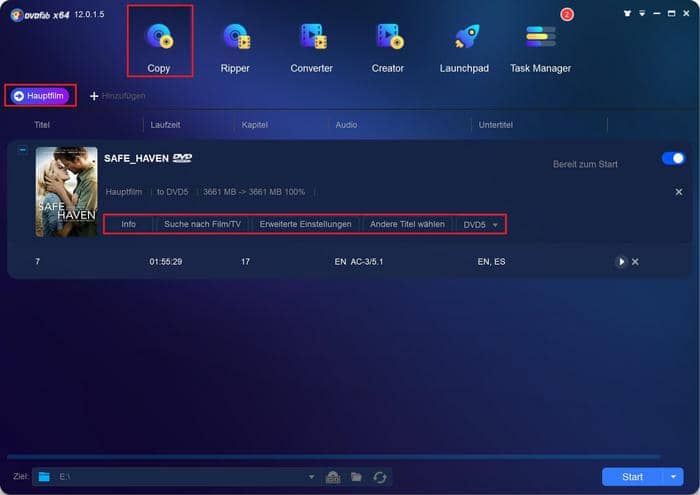Screen dimensions: 700x495
Task: Click the Bereit zum Start status
Action: tap(585, 164)
